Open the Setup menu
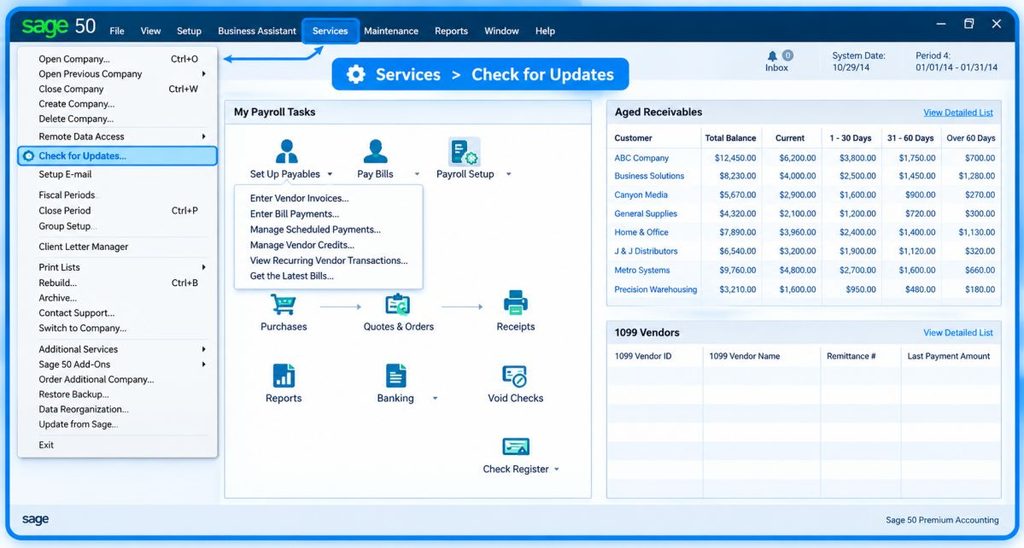Image resolution: width=1024 pixels, height=548 pixels. coord(189,31)
